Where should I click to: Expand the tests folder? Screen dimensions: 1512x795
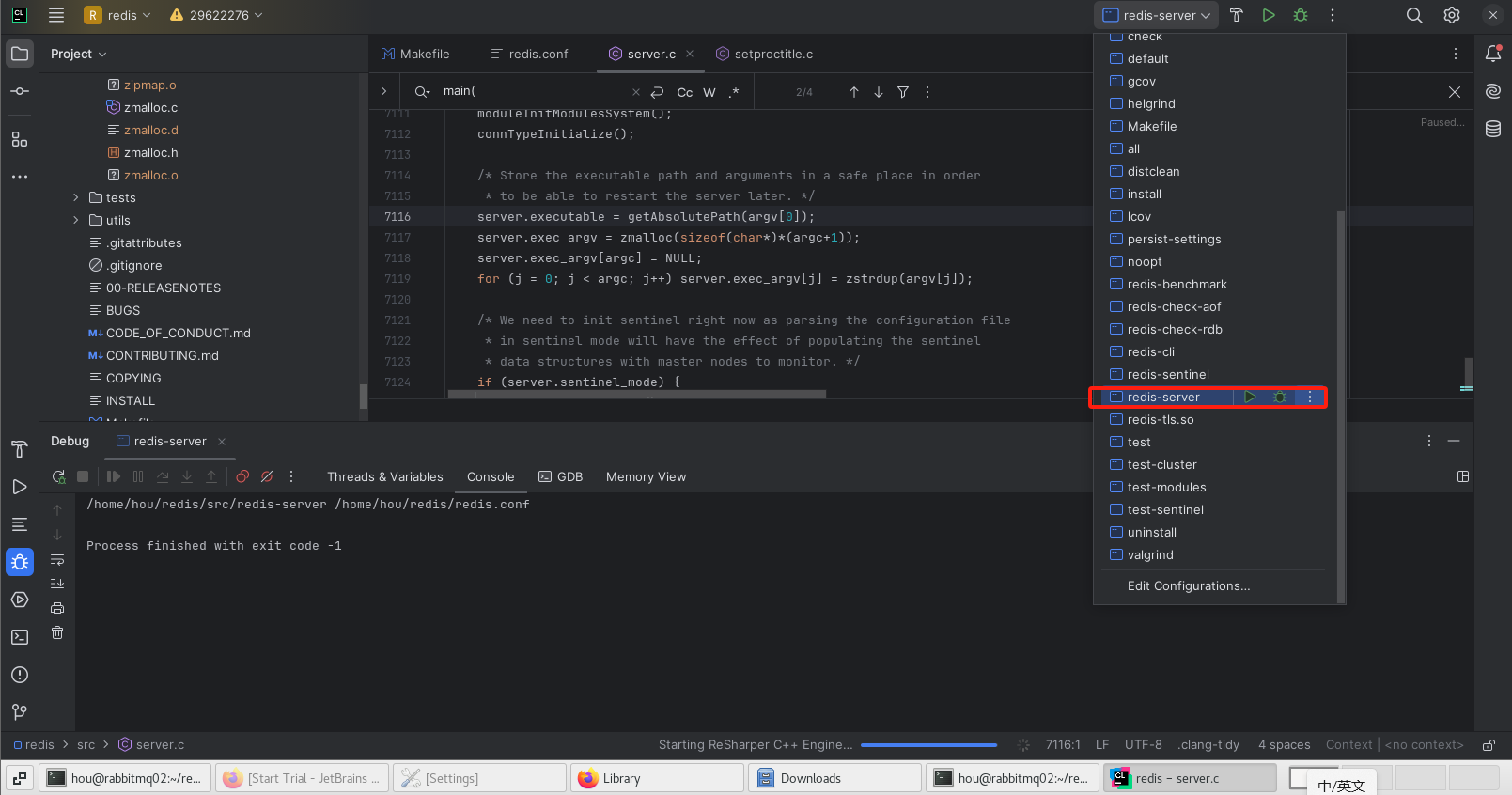click(x=76, y=197)
